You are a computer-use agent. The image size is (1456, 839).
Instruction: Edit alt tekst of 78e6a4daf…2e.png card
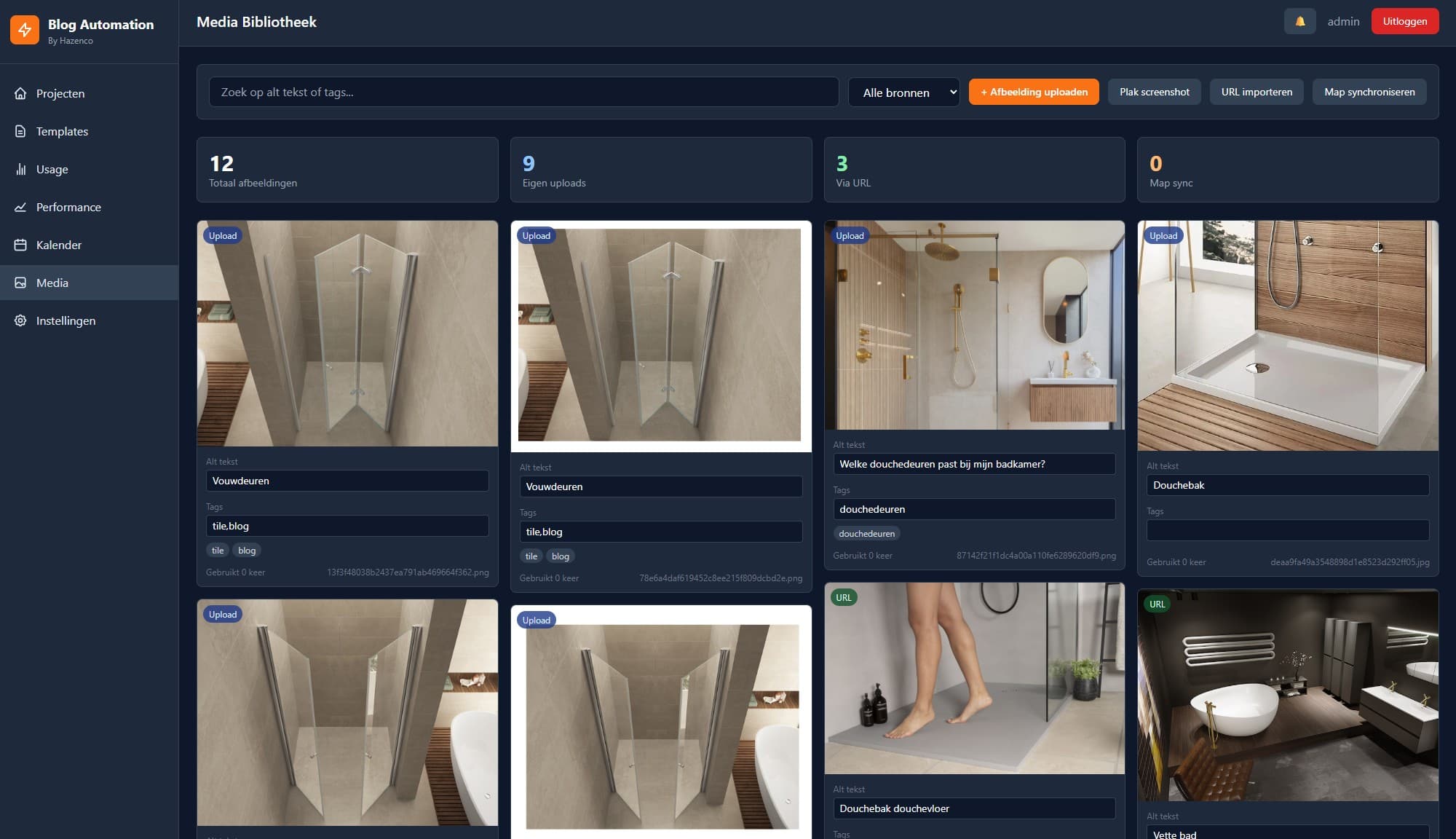click(x=661, y=487)
